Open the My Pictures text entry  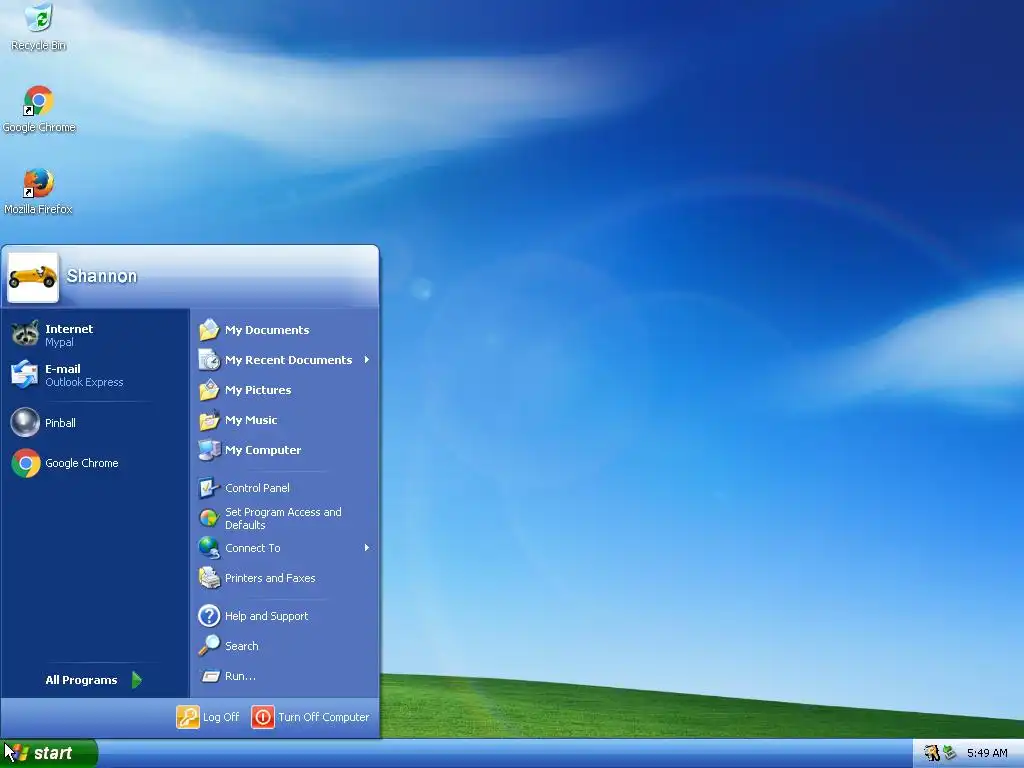pyautogui.click(x=258, y=390)
